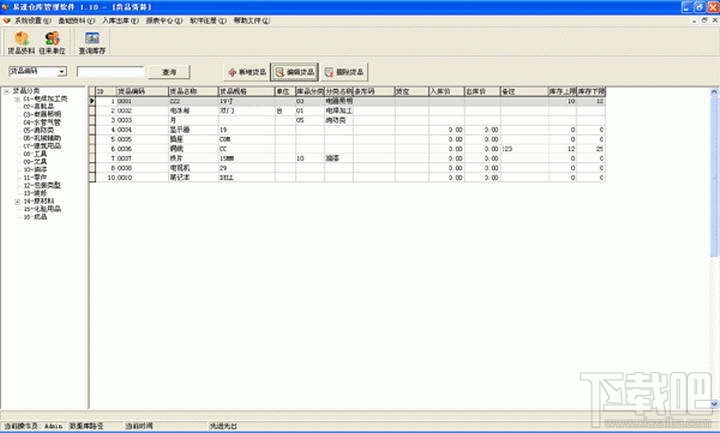Click the 出库价 column header
720x433 pixels.
coord(482,91)
